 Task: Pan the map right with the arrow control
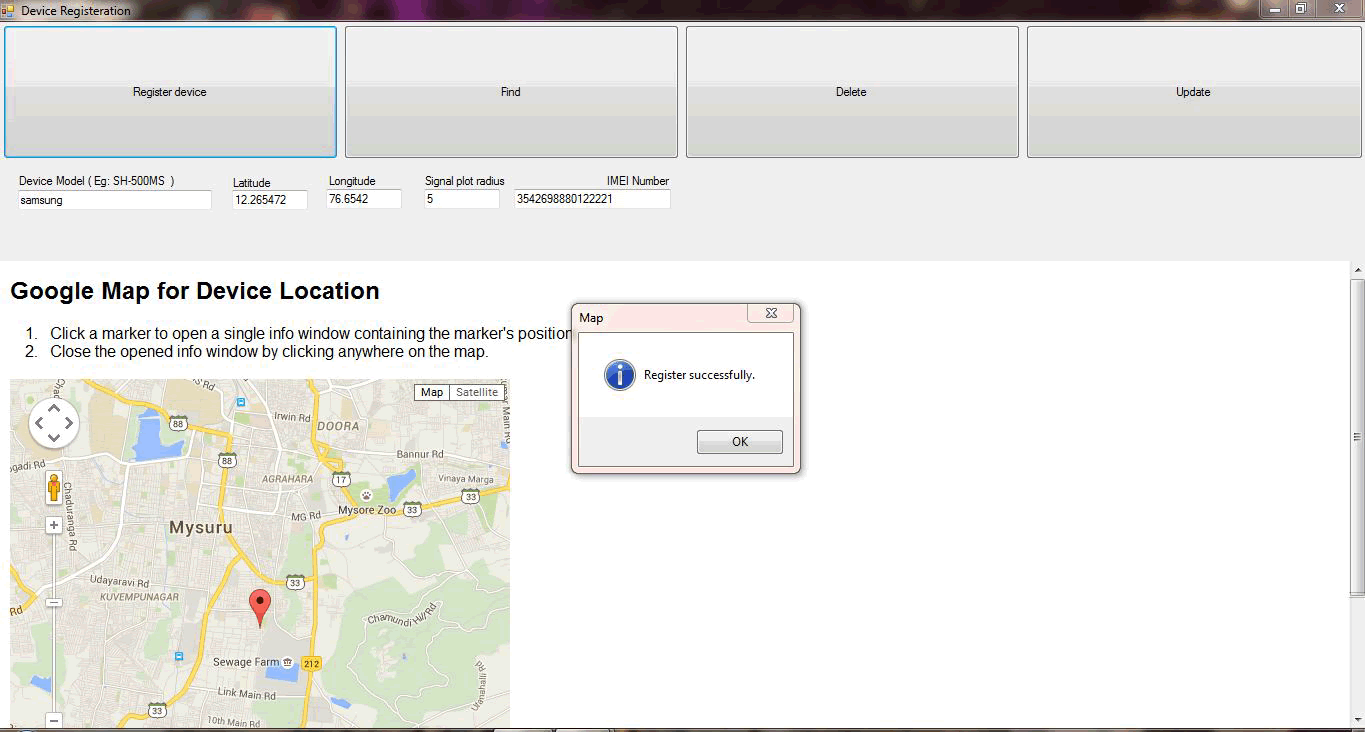(69, 423)
